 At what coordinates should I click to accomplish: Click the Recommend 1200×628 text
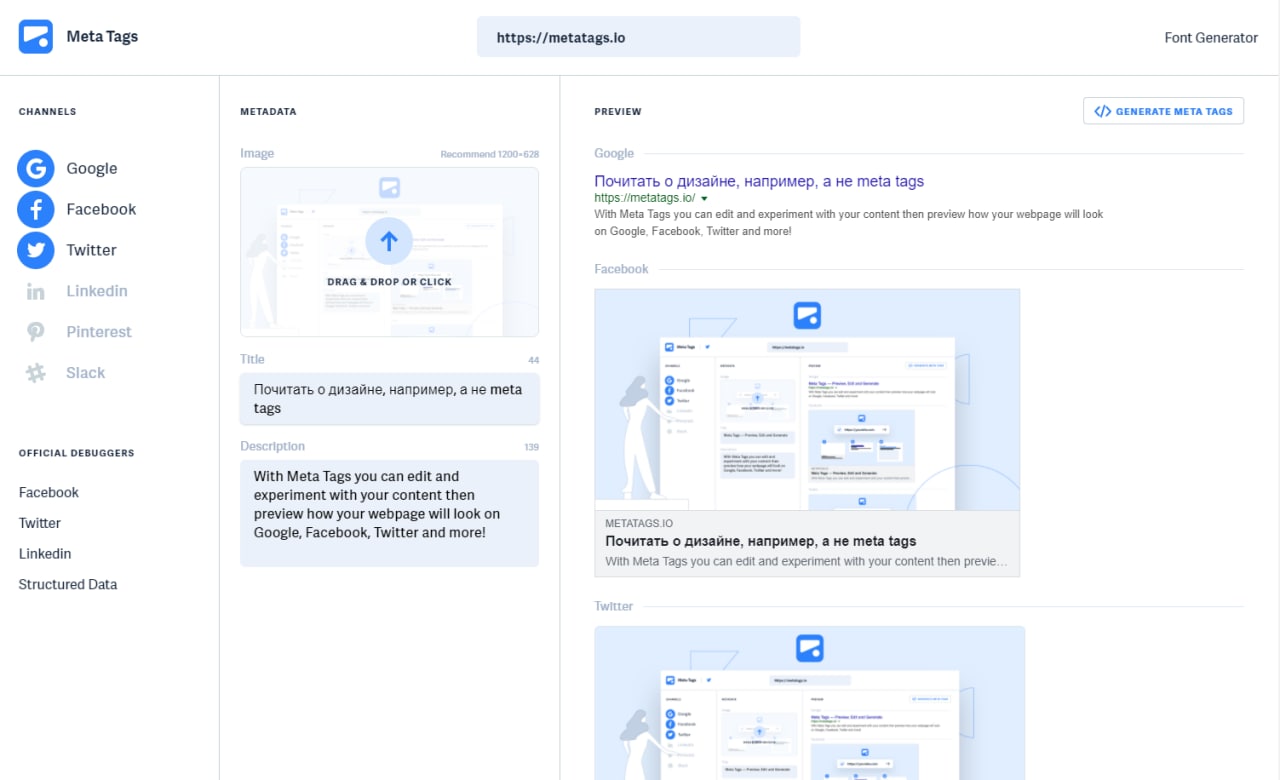click(x=490, y=154)
